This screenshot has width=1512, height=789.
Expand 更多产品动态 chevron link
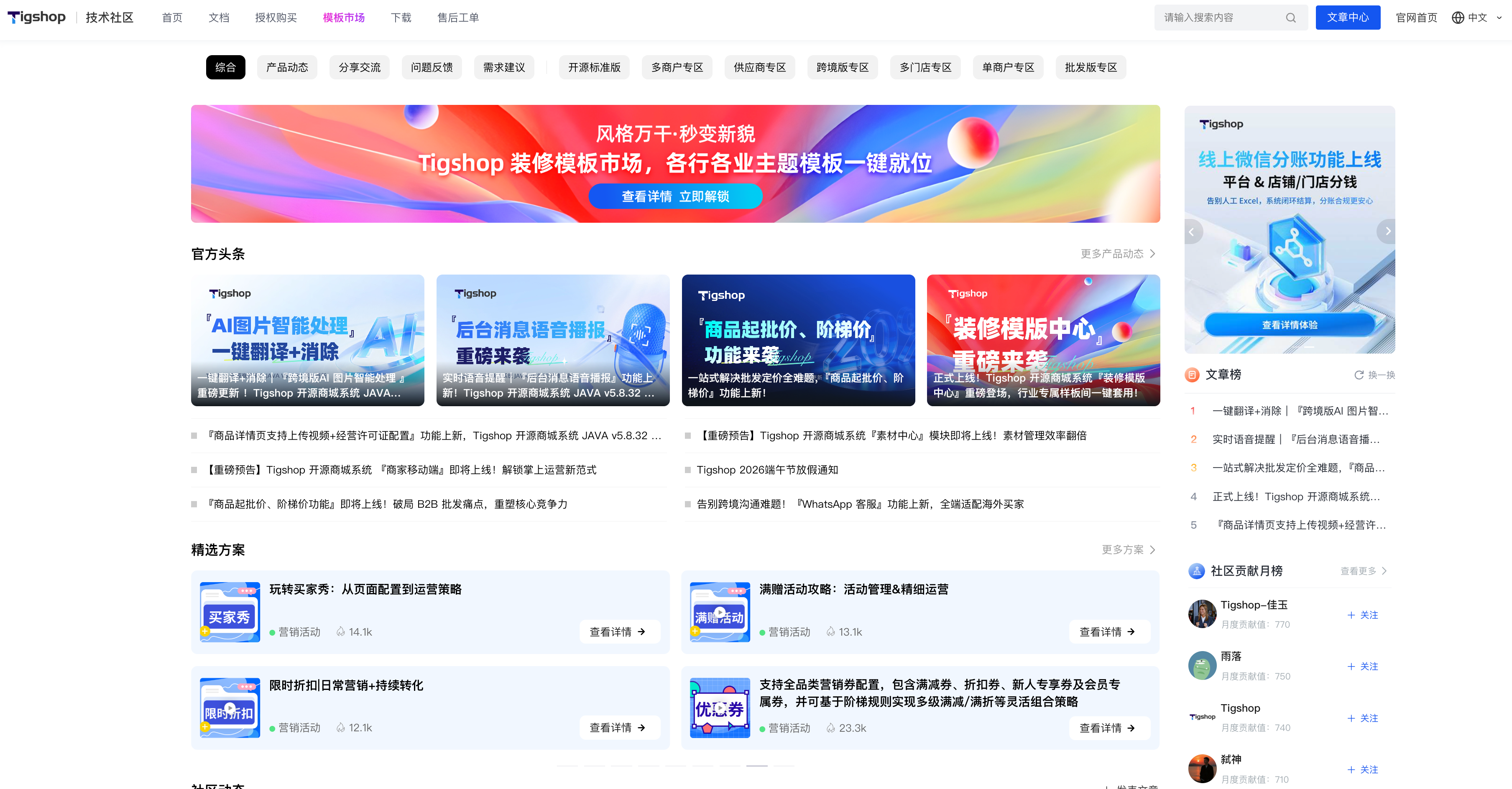pos(1118,253)
